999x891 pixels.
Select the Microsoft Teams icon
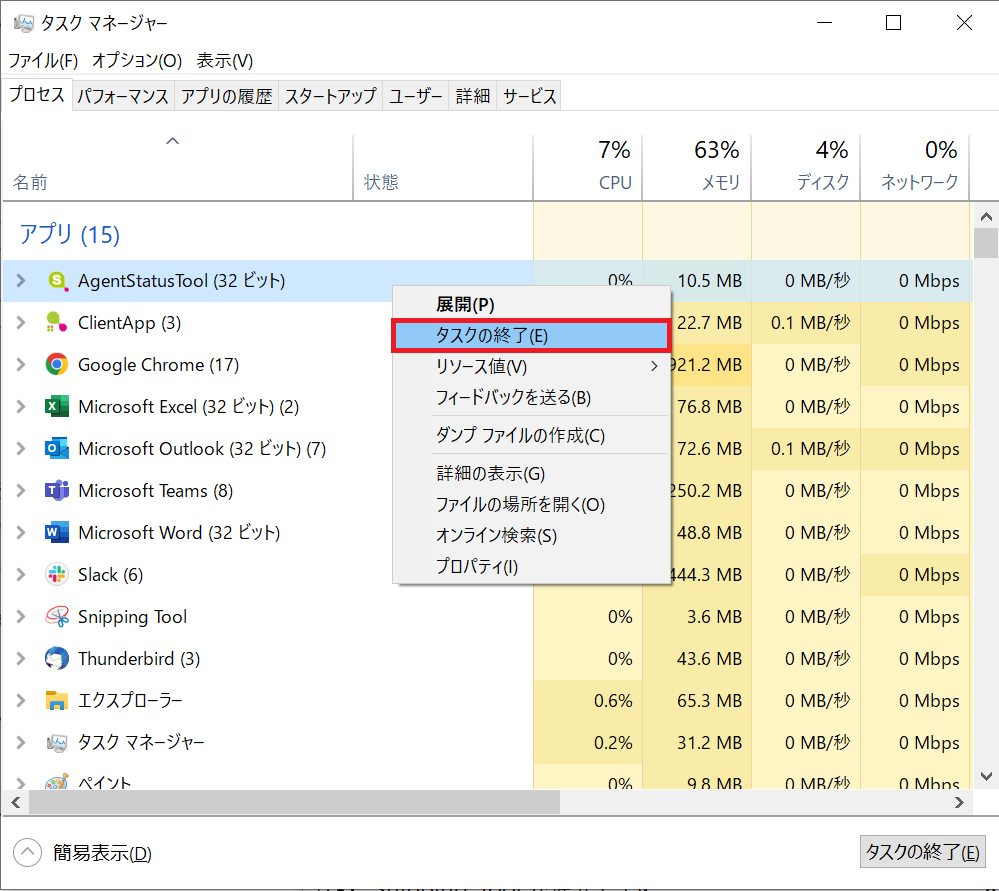click(57, 491)
